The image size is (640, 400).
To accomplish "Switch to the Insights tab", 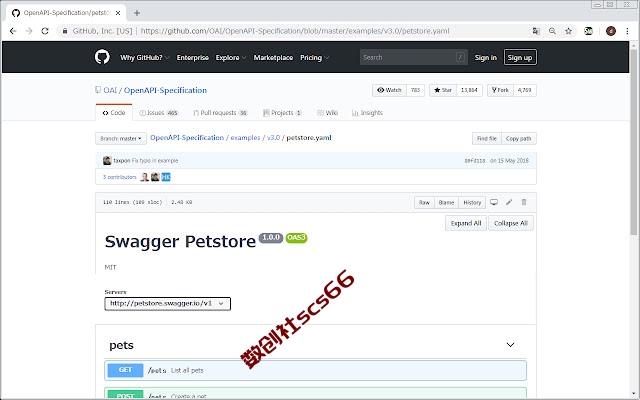I will (367, 113).
